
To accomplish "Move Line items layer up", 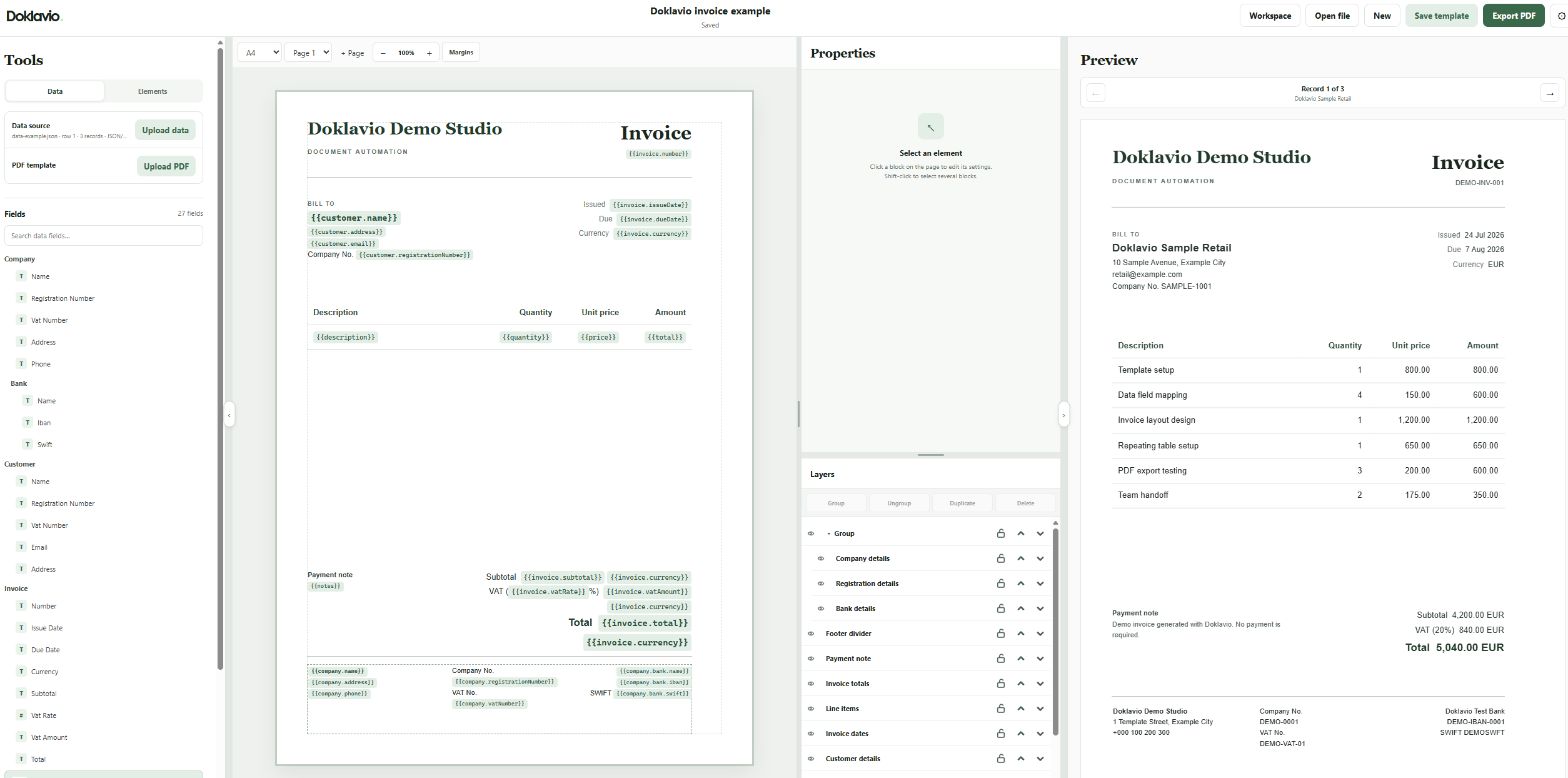I will click(x=1021, y=709).
